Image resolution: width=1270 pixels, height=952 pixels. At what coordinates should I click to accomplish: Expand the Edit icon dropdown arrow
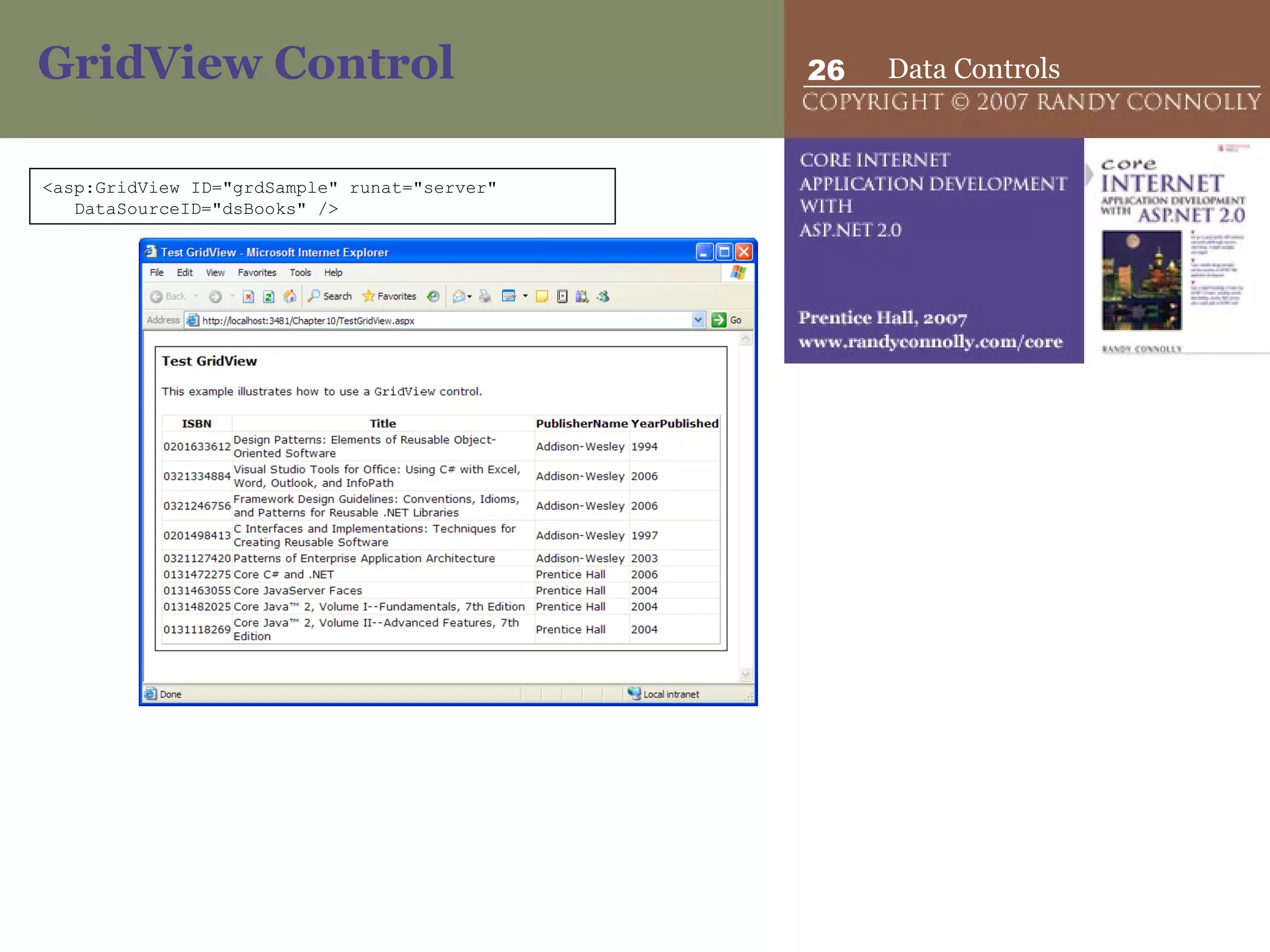pos(525,296)
